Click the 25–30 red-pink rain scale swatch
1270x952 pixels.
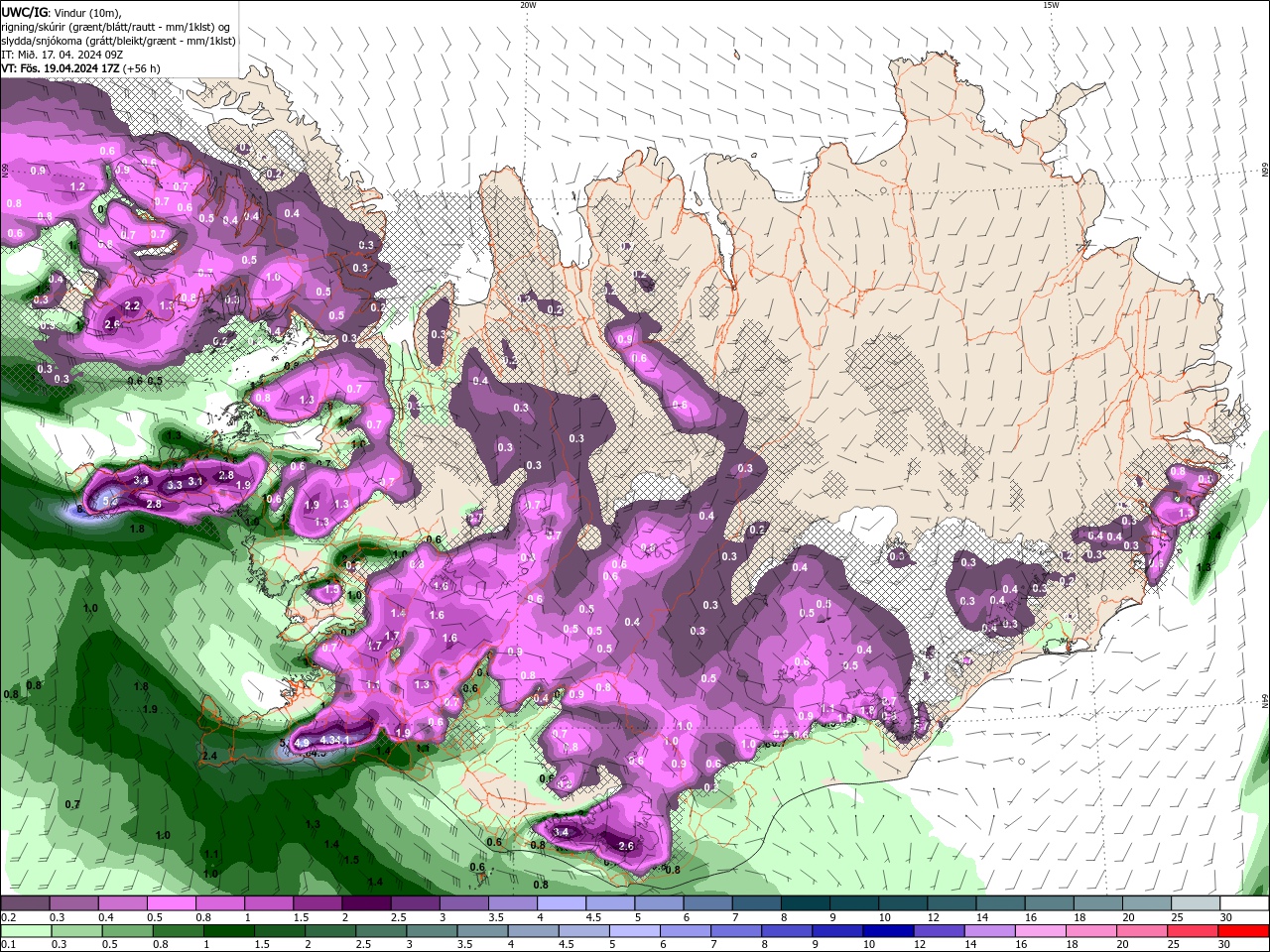pyautogui.click(x=1192, y=931)
